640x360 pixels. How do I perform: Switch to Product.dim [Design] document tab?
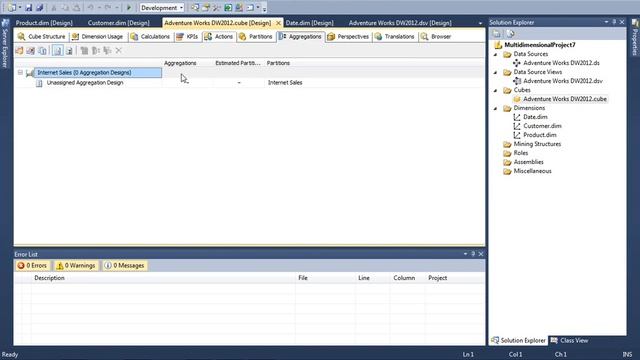tap(44, 23)
